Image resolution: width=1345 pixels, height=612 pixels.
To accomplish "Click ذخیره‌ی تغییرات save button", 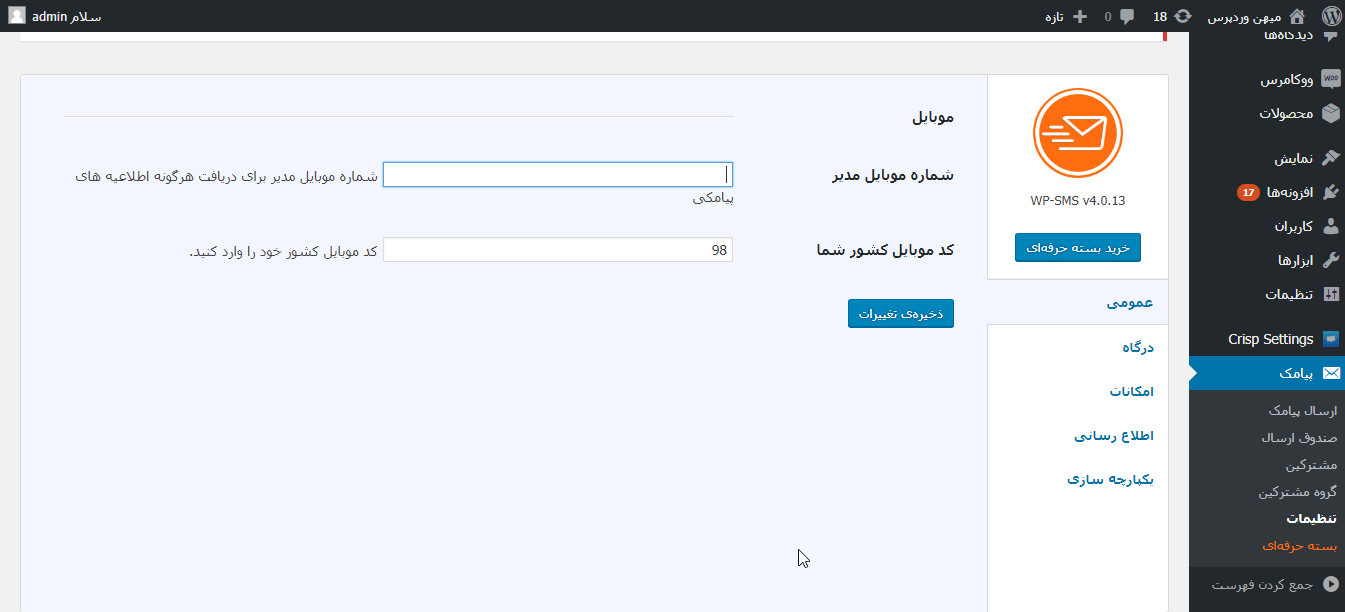I will tap(901, 313).
